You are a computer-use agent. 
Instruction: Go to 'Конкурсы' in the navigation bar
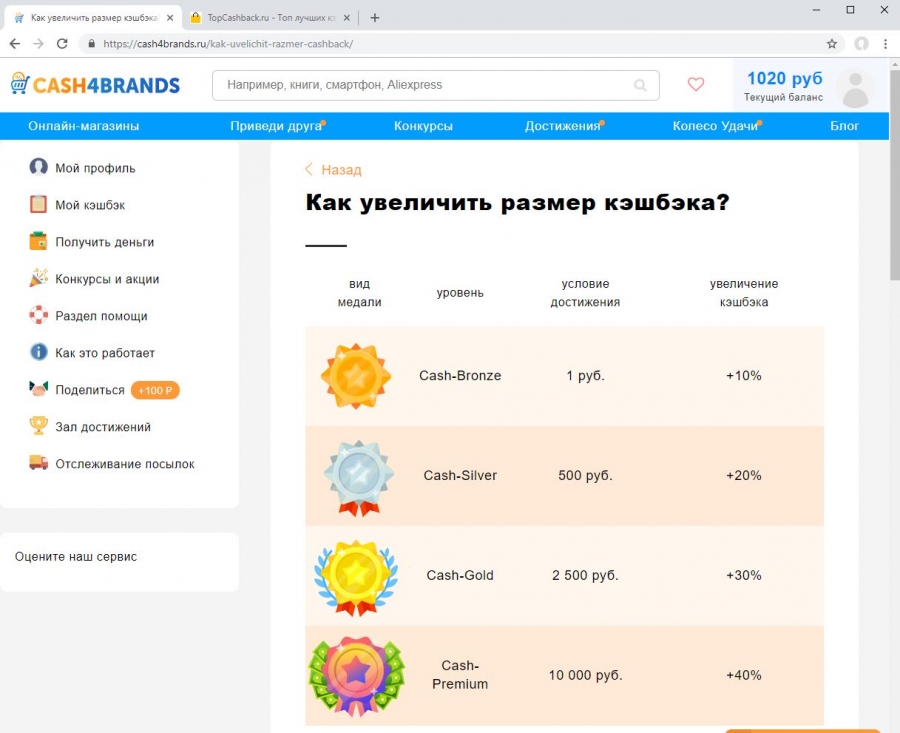pyautogui.click(x=423, y=126)
